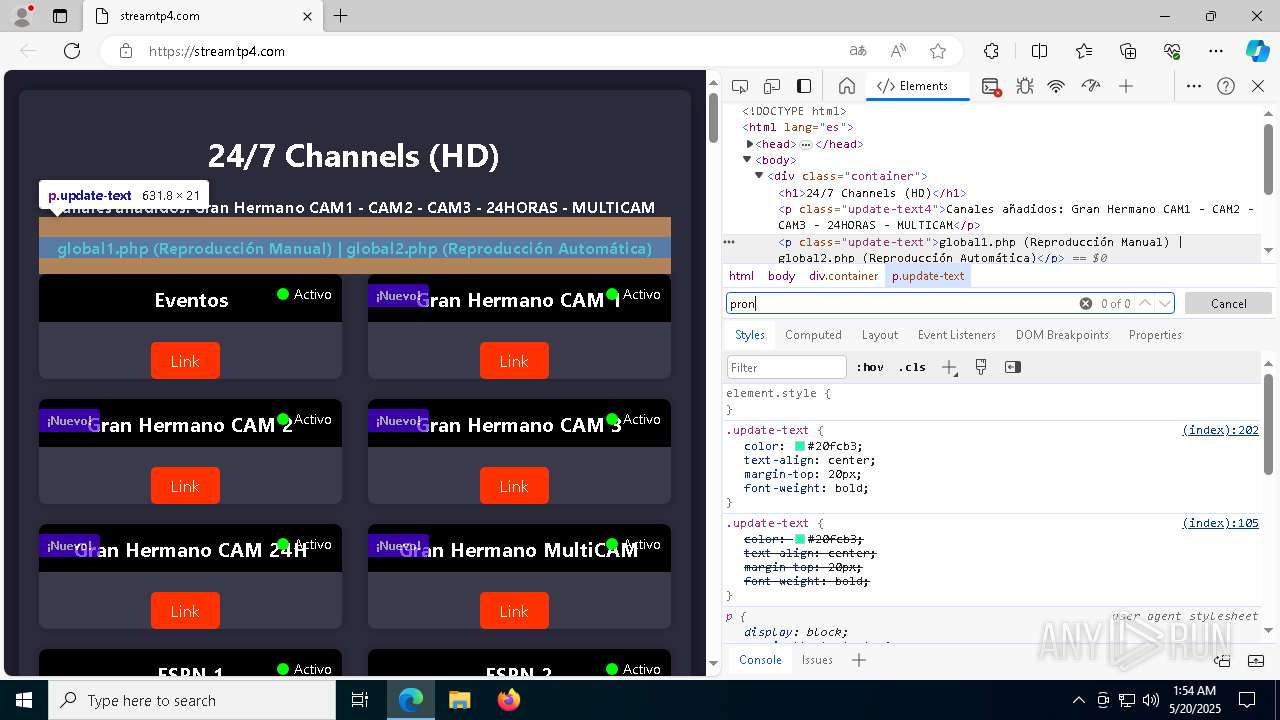Toggle the .cls element classes panel
This screenshot has height=720, width=1280.
(x=912, y=367)
